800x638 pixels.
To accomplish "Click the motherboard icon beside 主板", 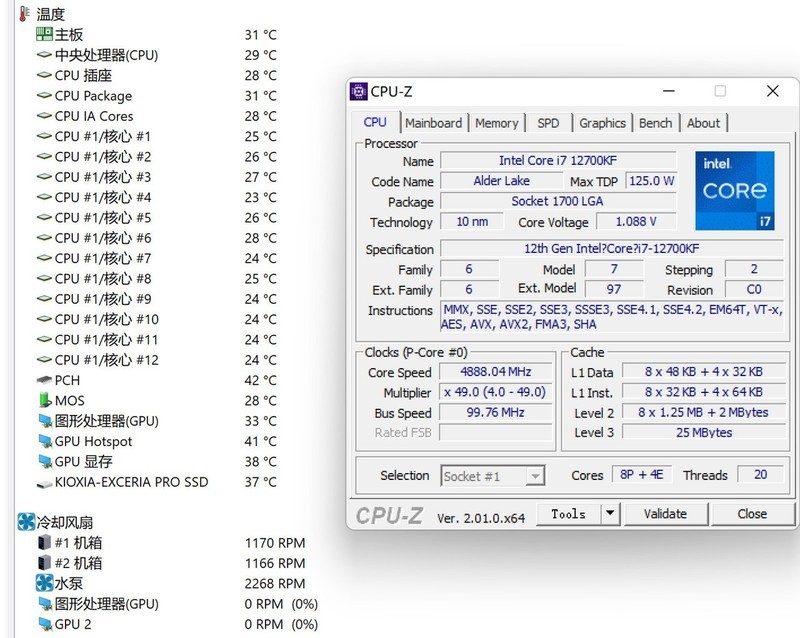I will pos(44,35).
